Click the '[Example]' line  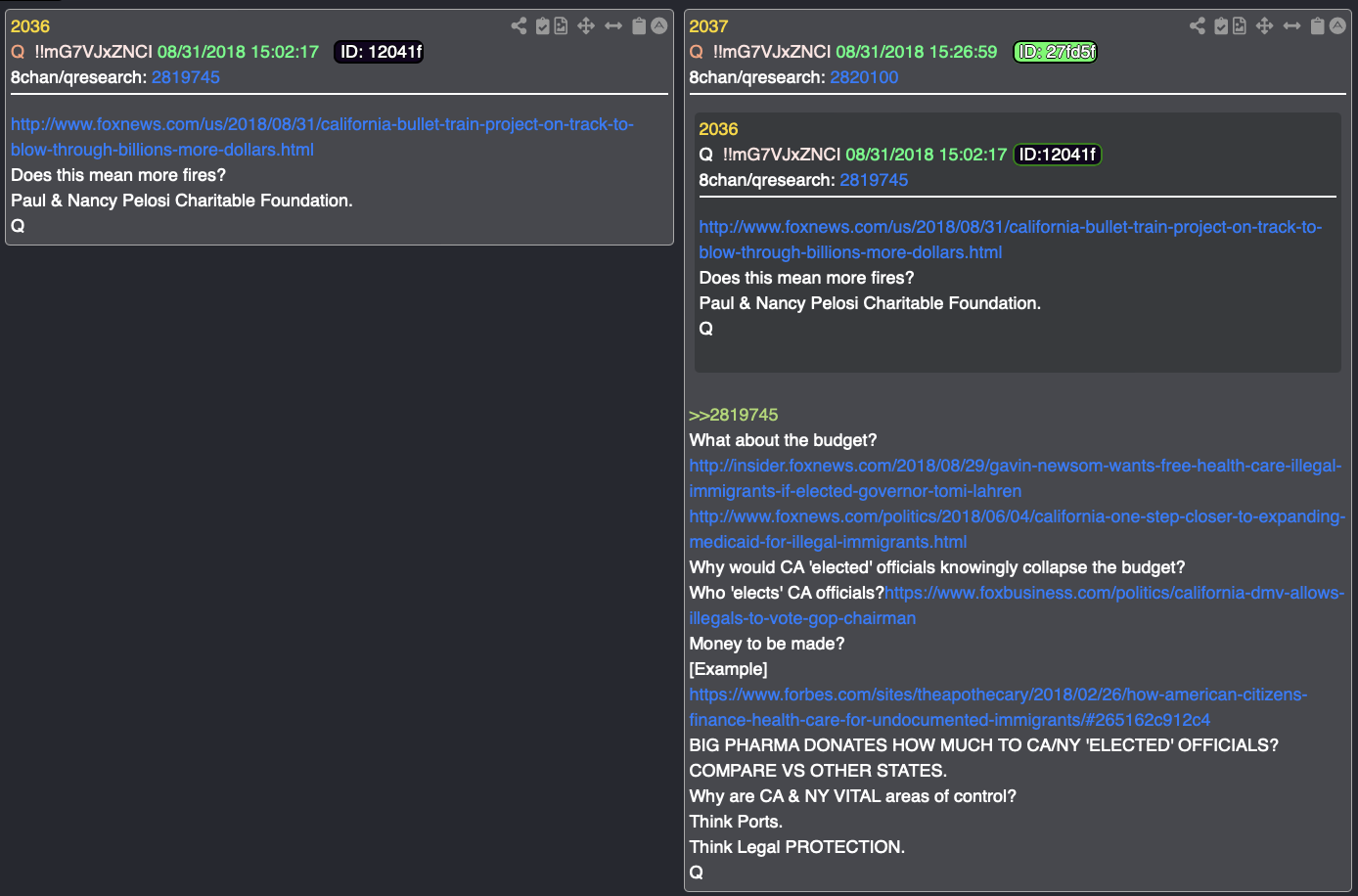coord(728,669)
